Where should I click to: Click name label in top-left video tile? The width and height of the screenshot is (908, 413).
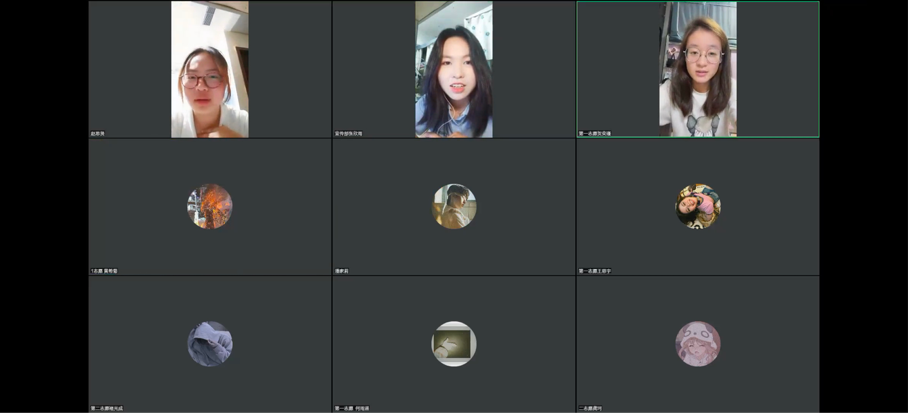coord(98,133)
